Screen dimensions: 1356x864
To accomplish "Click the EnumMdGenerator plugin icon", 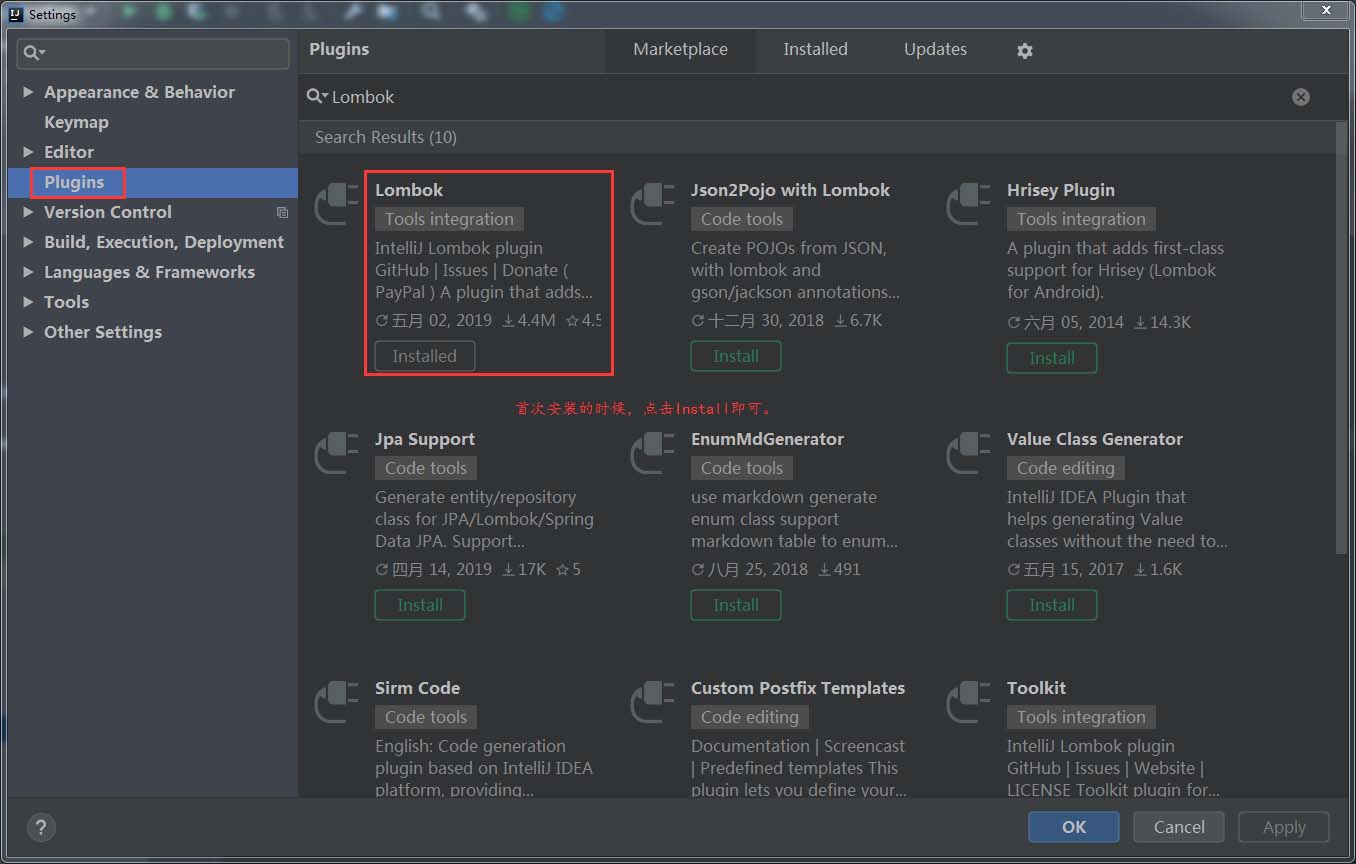I will [x=653, y=452].
